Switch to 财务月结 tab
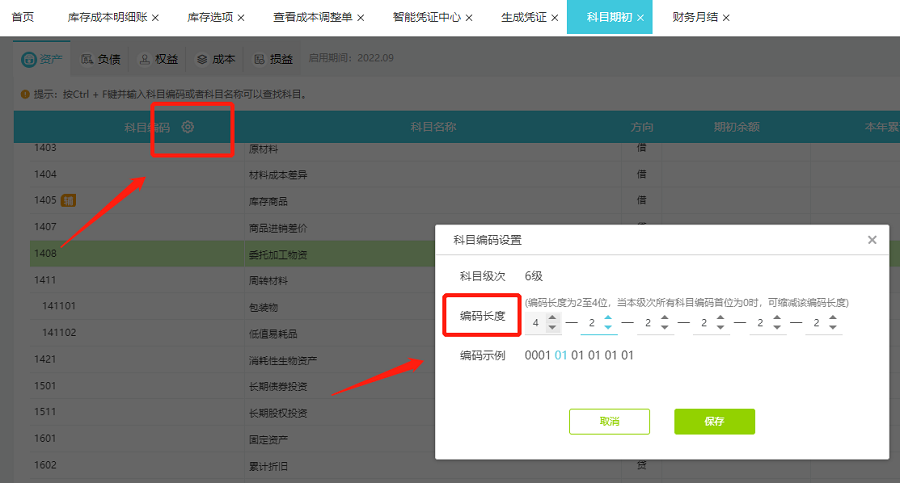The height and width of the screenshot is (483, 900). point(695,17)
